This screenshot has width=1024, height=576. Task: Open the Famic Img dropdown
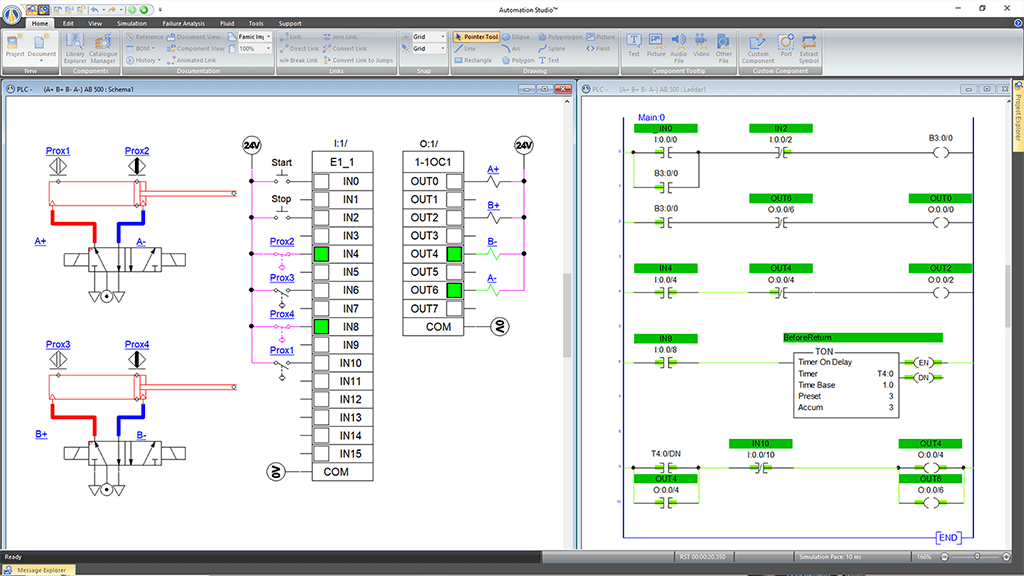point(270,37)
